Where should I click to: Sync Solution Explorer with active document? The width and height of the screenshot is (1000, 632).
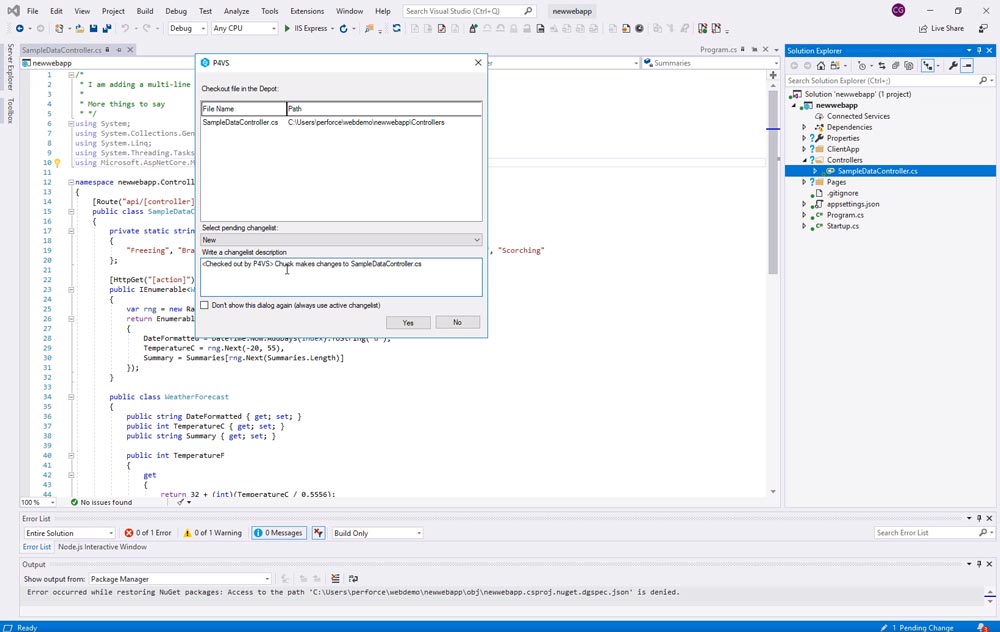pos(882,65)
